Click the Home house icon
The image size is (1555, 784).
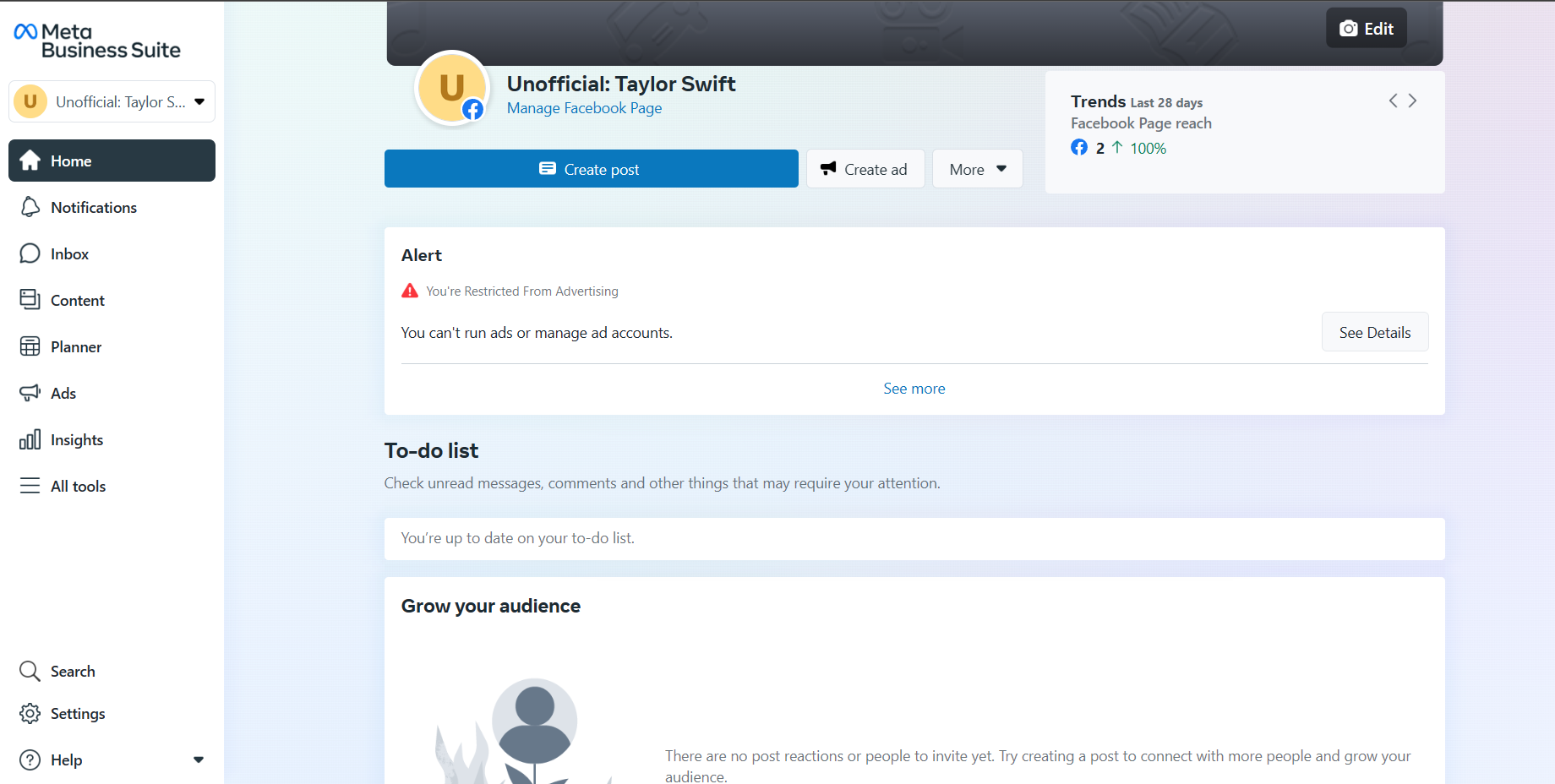tap(30, 161)
